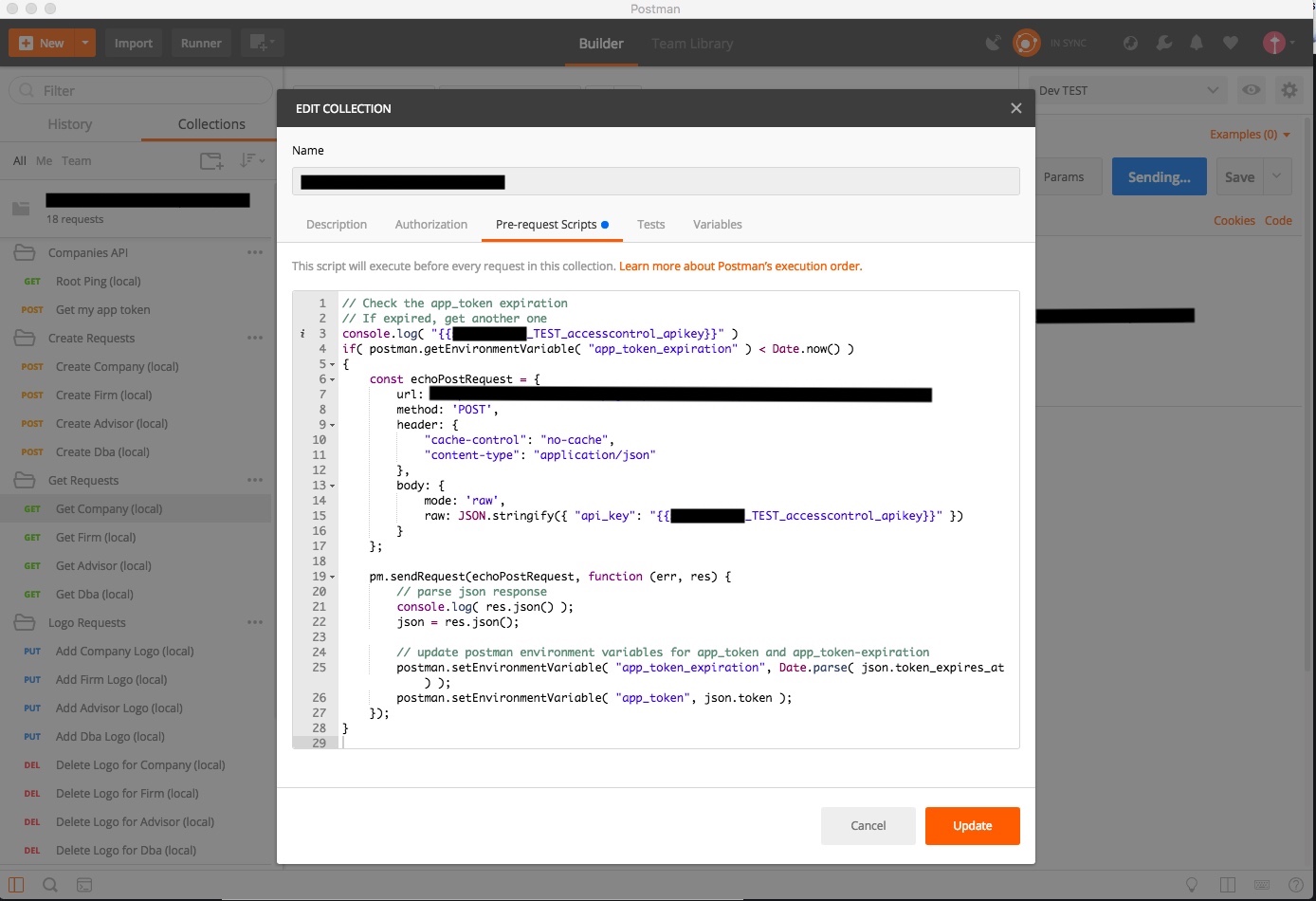This screenshot has width=1316, height=901.
Task: Open the find magnifier in status bar
Action: 50,885
